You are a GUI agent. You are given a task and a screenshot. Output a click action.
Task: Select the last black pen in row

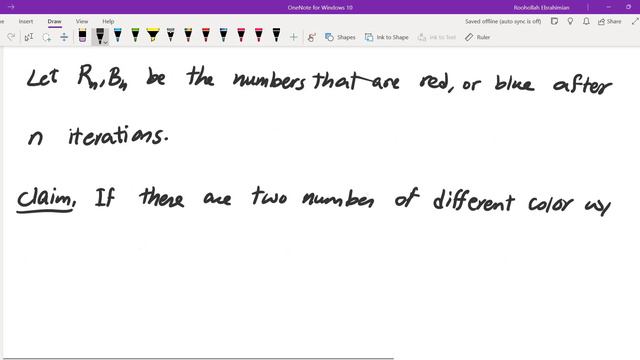[x=276, y=36]
